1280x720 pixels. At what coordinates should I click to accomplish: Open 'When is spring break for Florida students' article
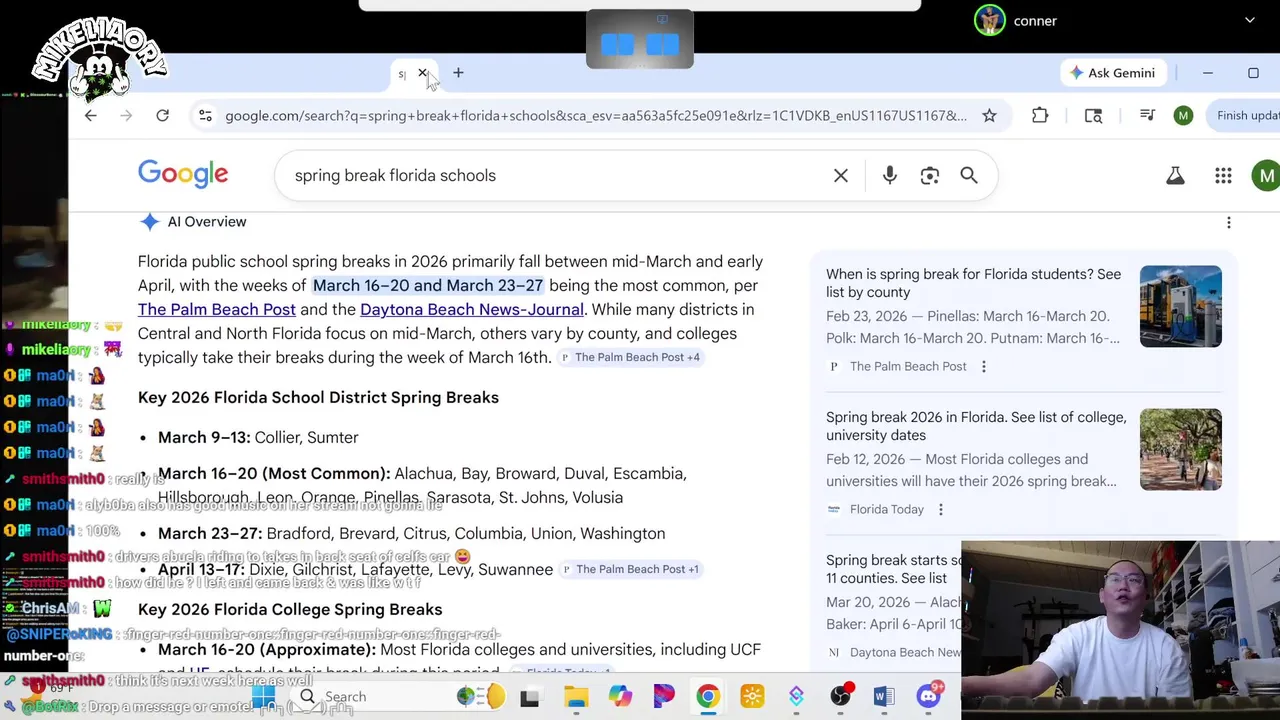click(x=973, y=283)
